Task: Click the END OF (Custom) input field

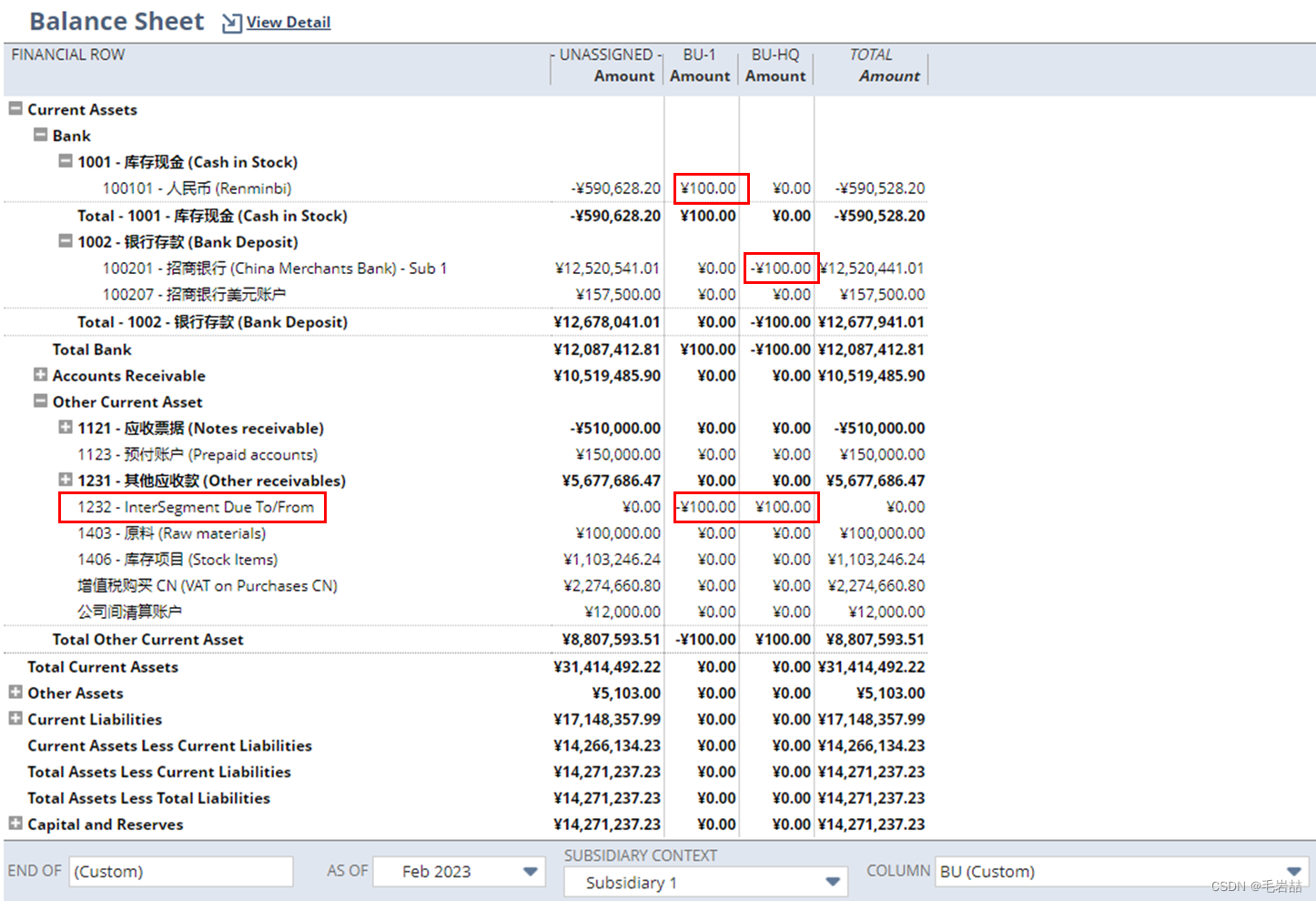Action: (180, 871)
